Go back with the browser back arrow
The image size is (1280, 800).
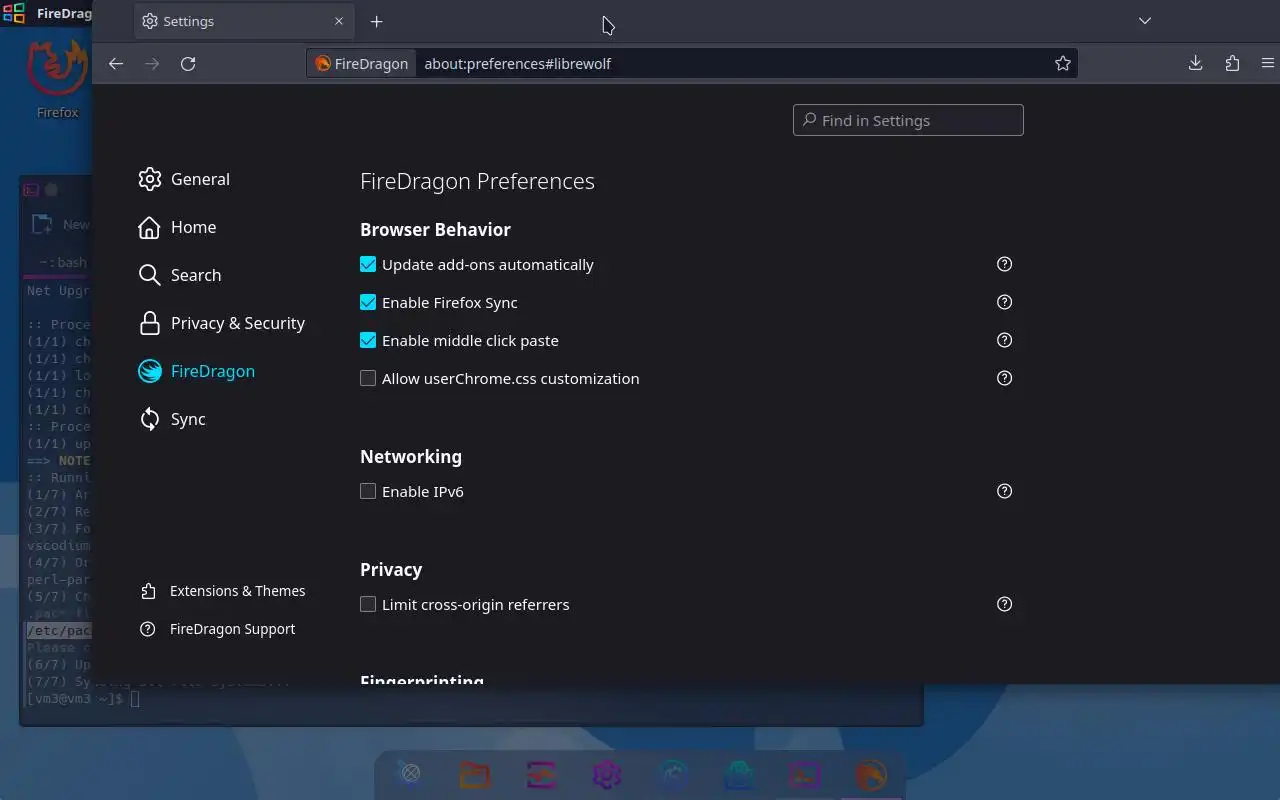pos(116,63)
